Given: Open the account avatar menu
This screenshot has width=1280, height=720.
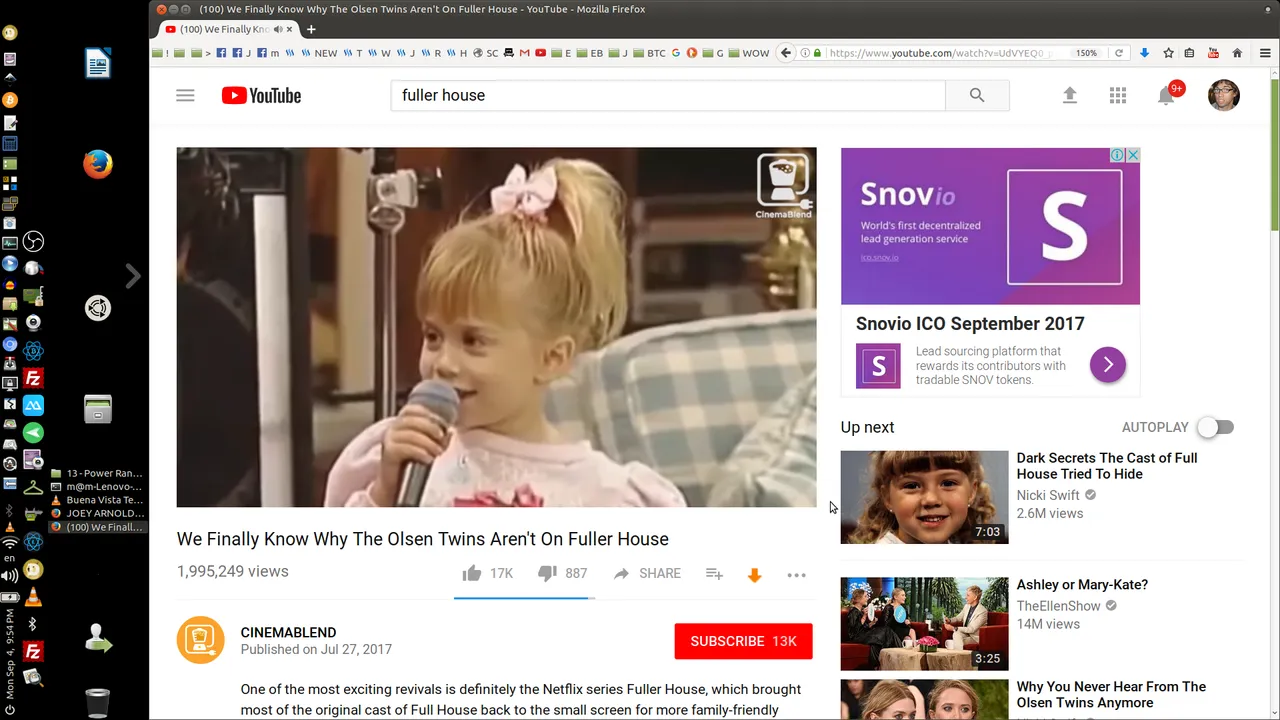Looking at the screenshot, I should (1224, 95).
